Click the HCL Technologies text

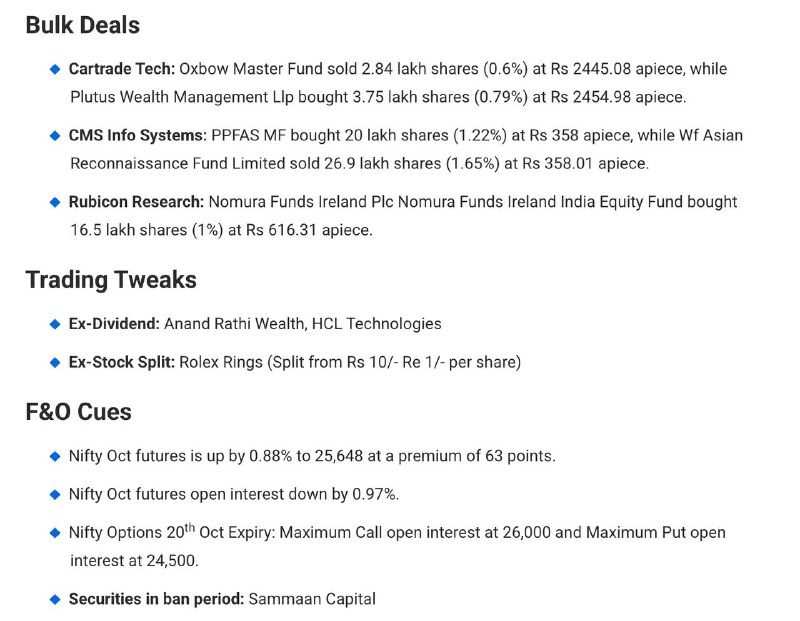pyautogui.click(x=377, y=324)
